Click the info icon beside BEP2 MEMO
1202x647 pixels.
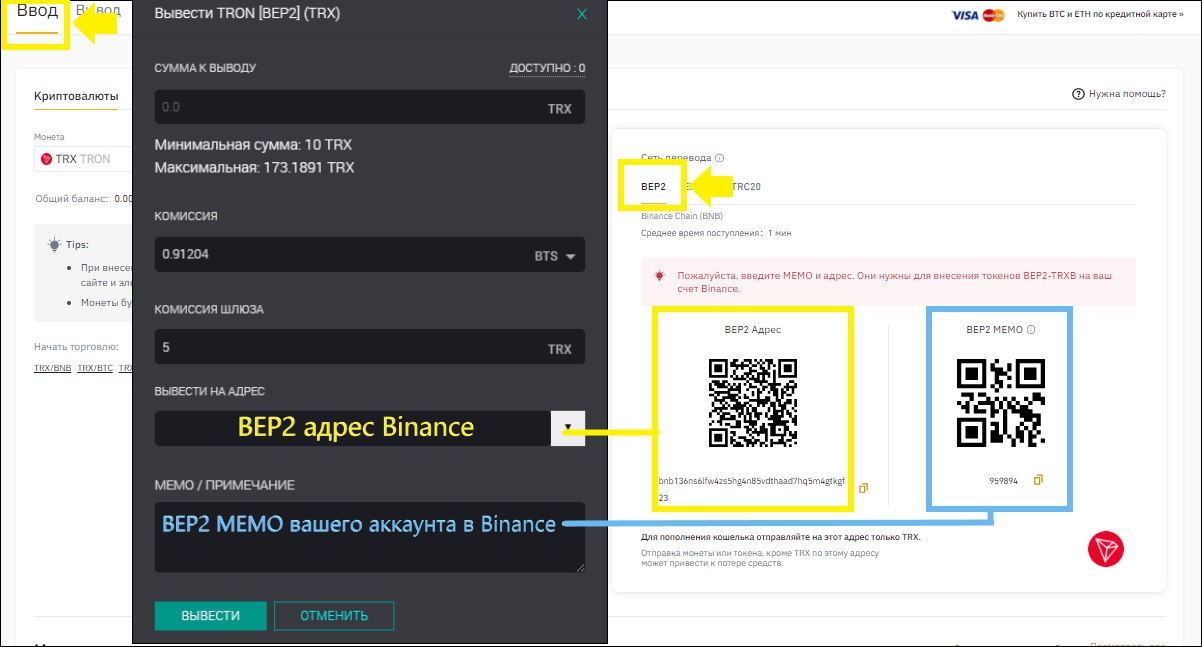click(x=1031, y=329)
